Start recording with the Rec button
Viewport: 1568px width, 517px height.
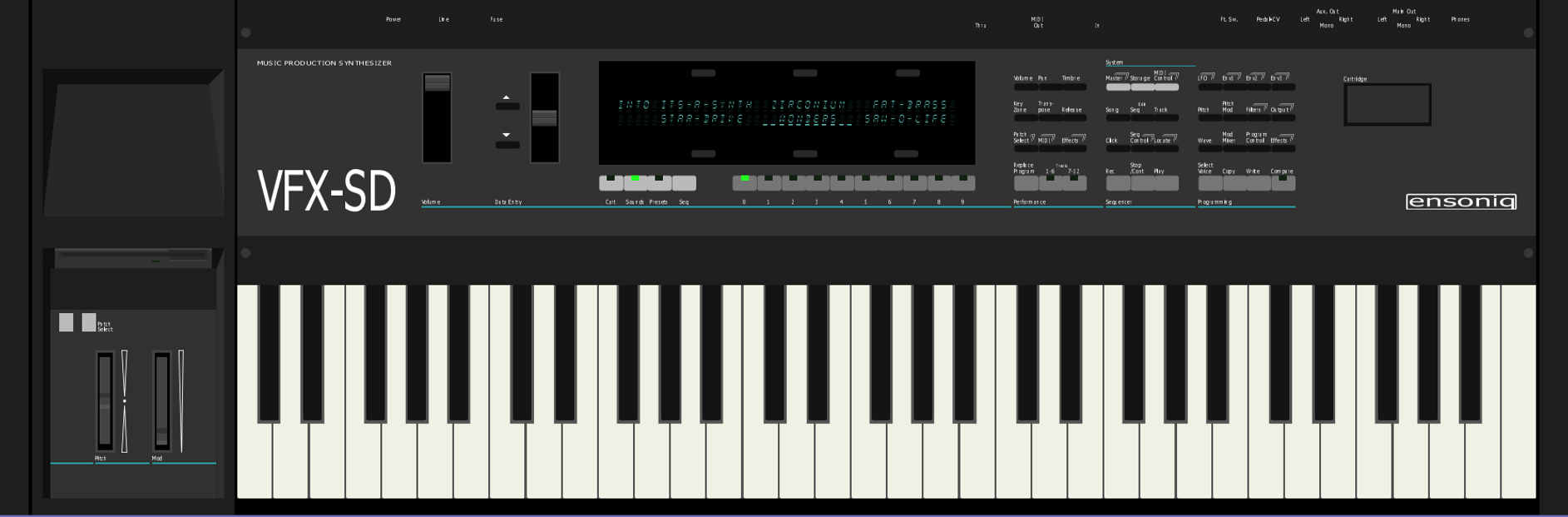click(1118, 183)
